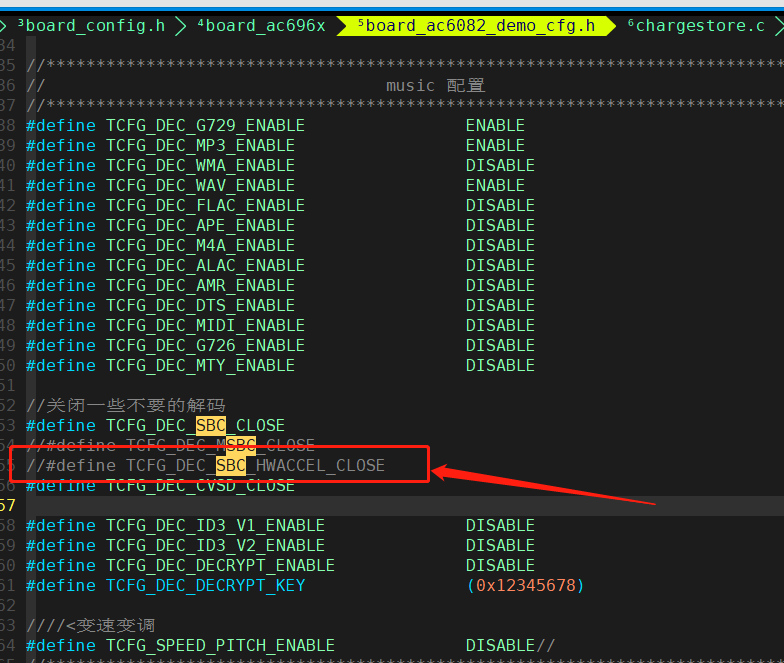Click DISABLE value of TCFG_DEC_APE_ENABLE
Screen dimensions: 784x663
click(500, 226)
